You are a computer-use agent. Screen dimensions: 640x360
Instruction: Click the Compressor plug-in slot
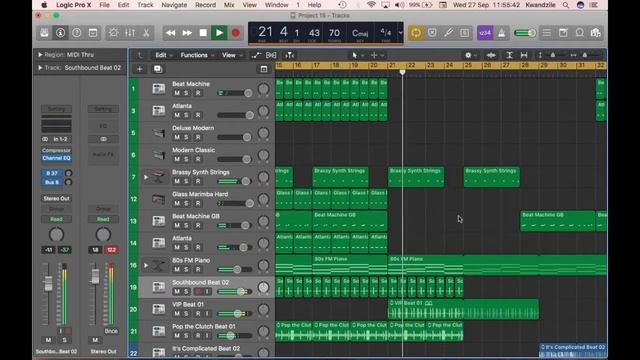[x=56, y=150]
